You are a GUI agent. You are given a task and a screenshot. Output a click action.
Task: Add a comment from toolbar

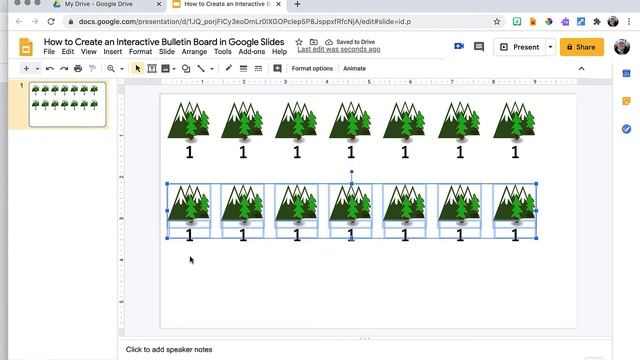click(277, 69)
